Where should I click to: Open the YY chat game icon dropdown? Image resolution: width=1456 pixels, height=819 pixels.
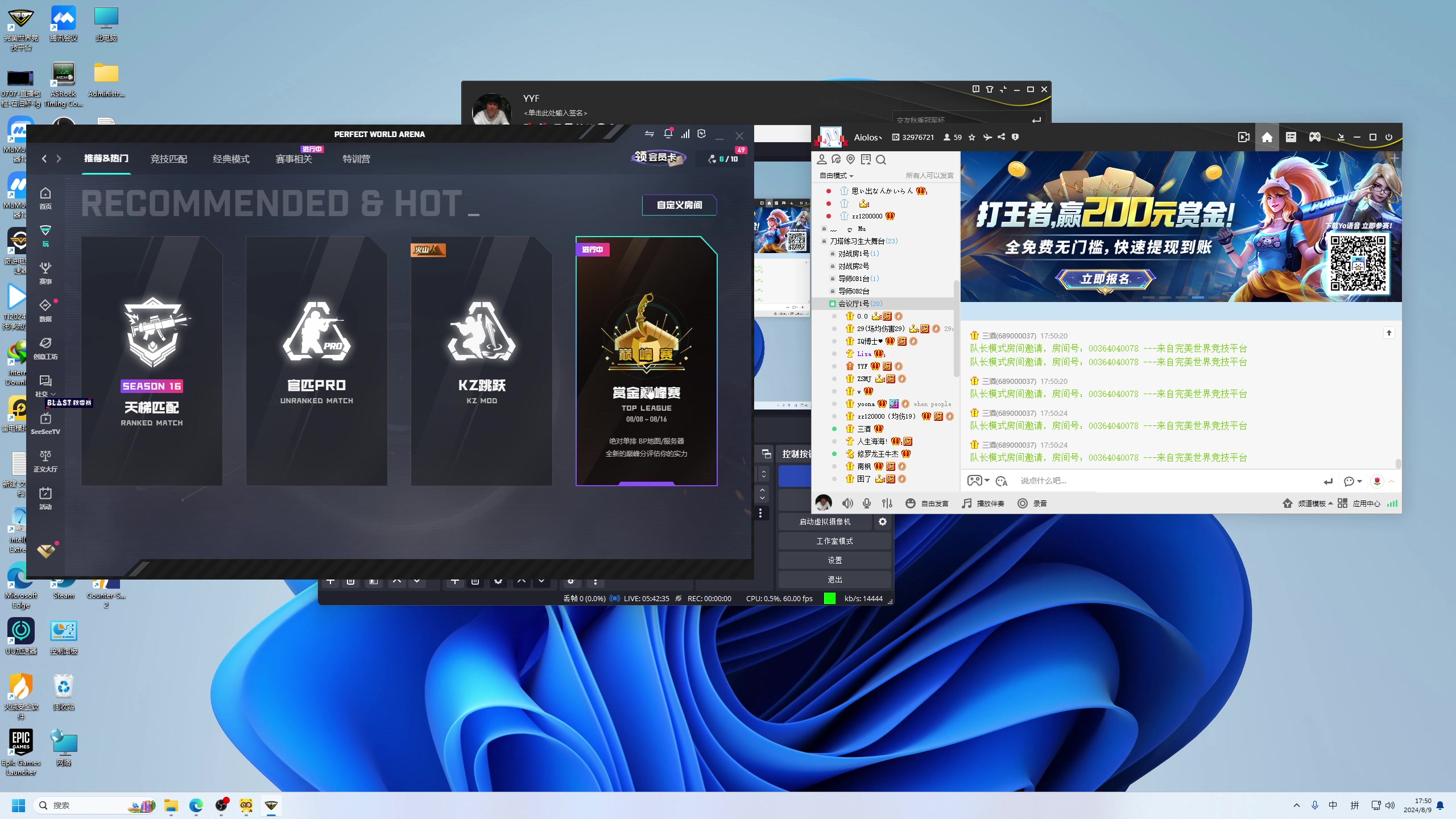(978, 481)
